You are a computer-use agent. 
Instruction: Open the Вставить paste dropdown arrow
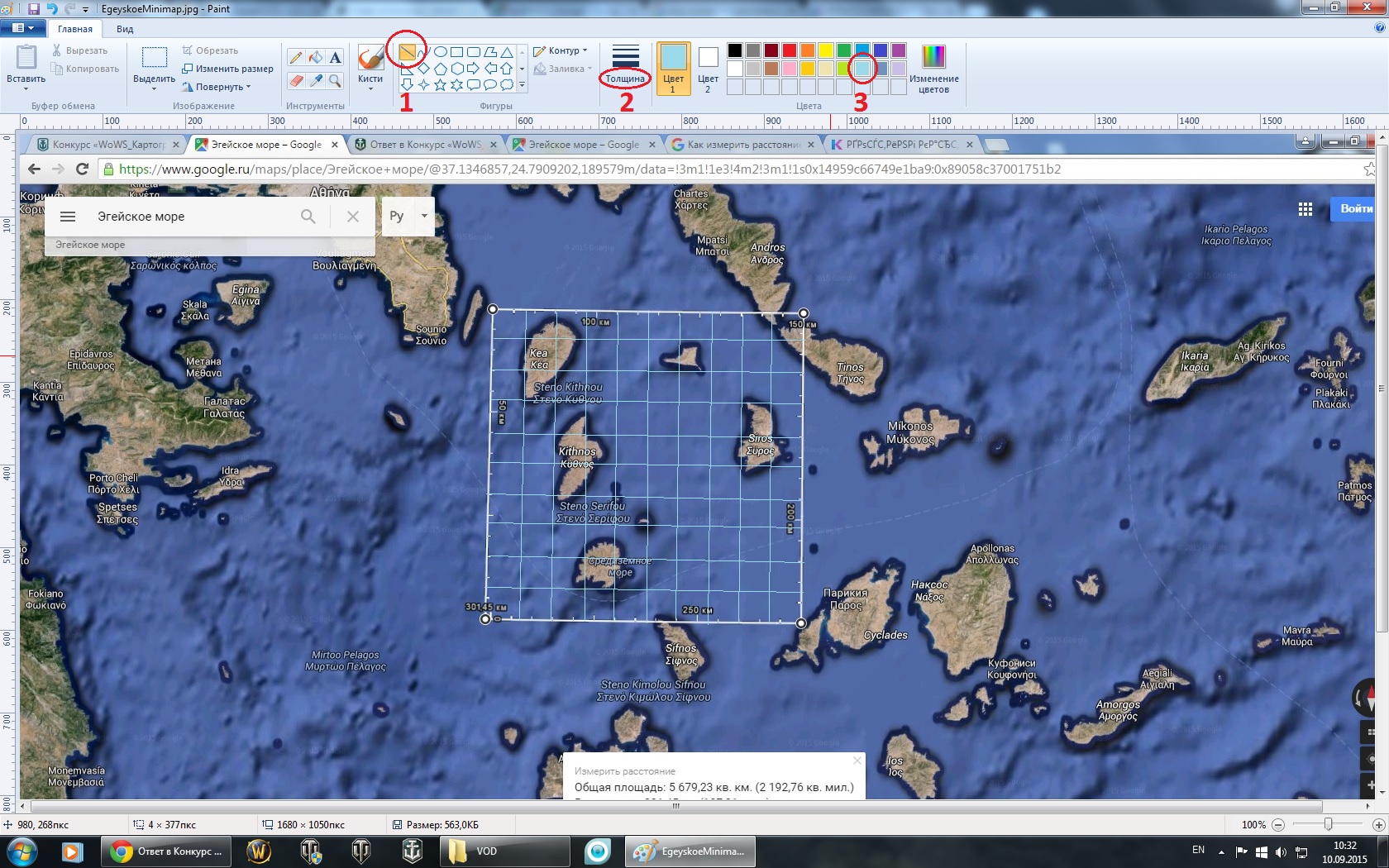pyautogui.click(x=26, y=88)
